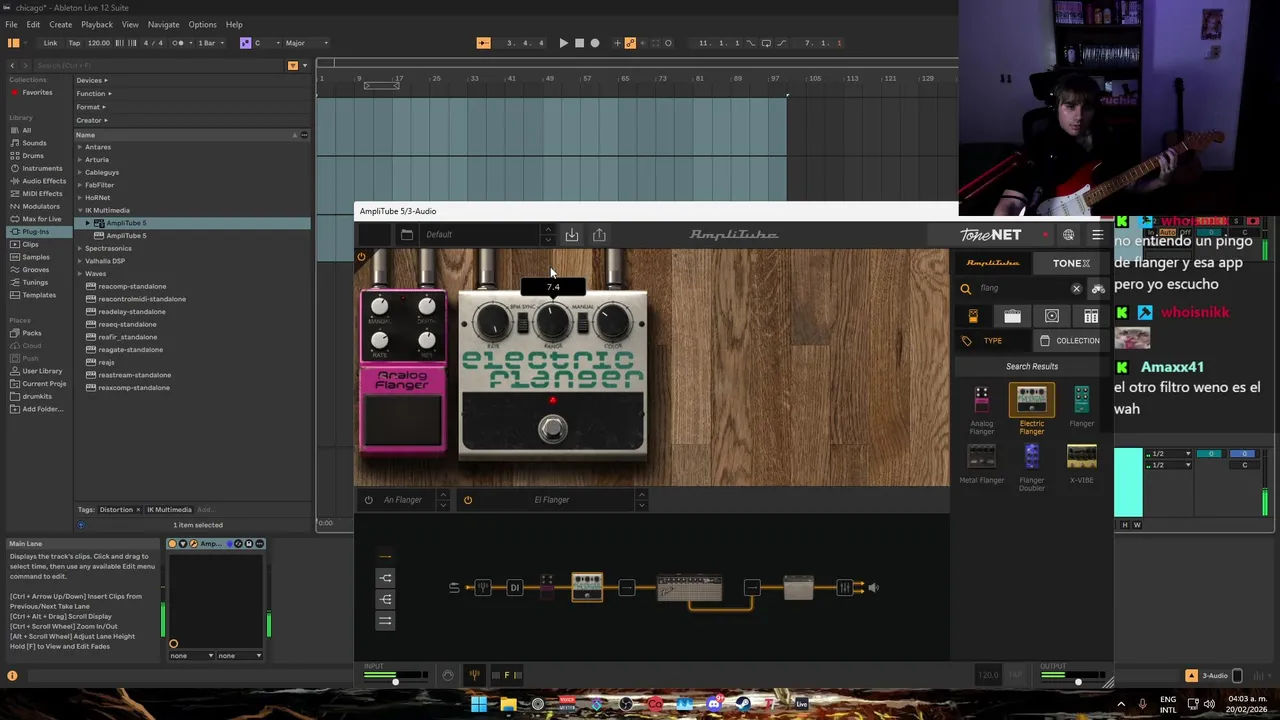Select Drums in the browser library
Screen dimensions: 1280x720
[x=33, y=156]
